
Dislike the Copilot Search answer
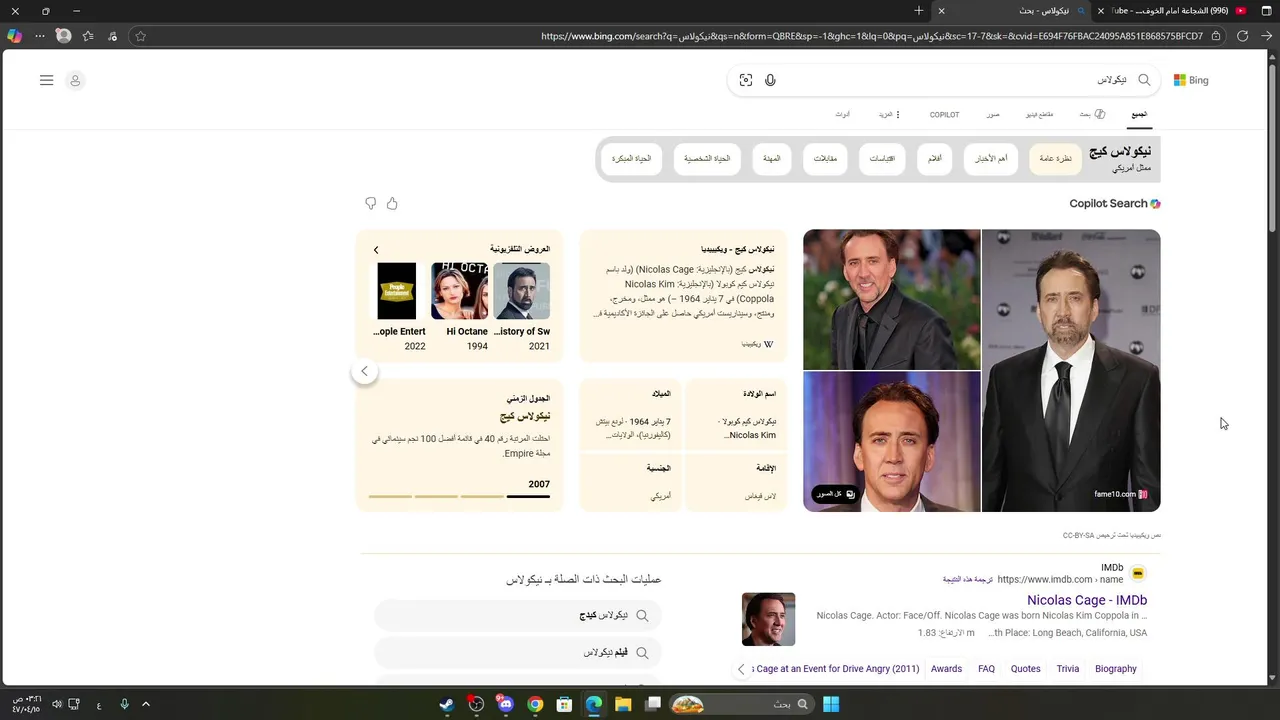click(x=371, y=203)
